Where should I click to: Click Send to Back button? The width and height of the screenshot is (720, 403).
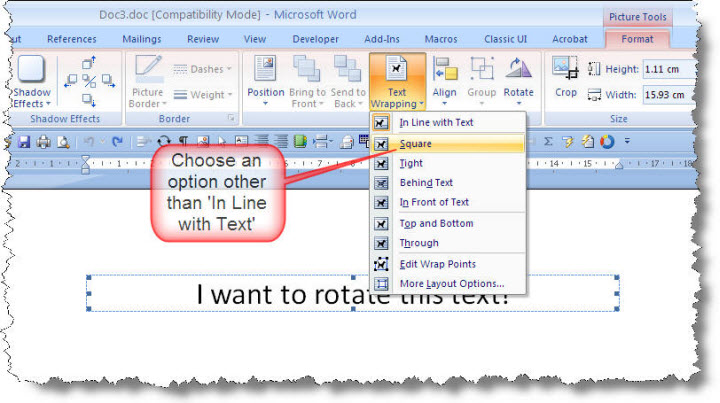click(x=348, y=82)
